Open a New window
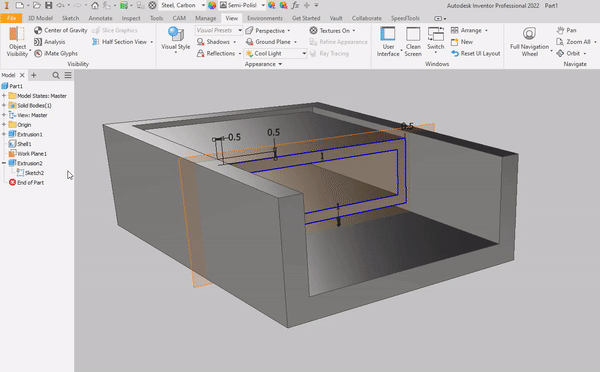Screen dimensions: 600x372 [x=462, y=42]
